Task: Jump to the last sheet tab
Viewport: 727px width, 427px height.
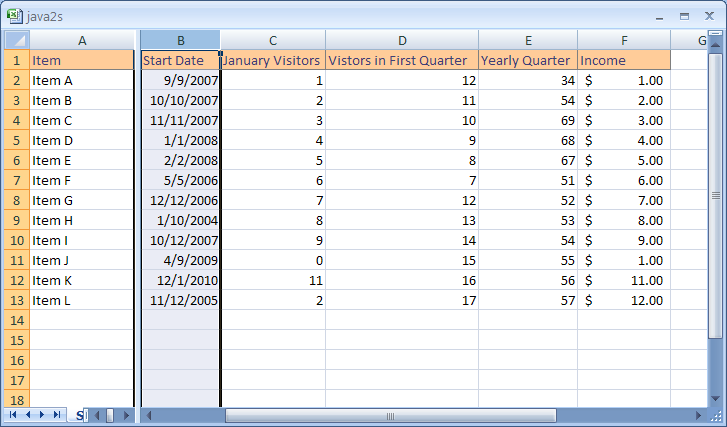Action: point(58,414)
